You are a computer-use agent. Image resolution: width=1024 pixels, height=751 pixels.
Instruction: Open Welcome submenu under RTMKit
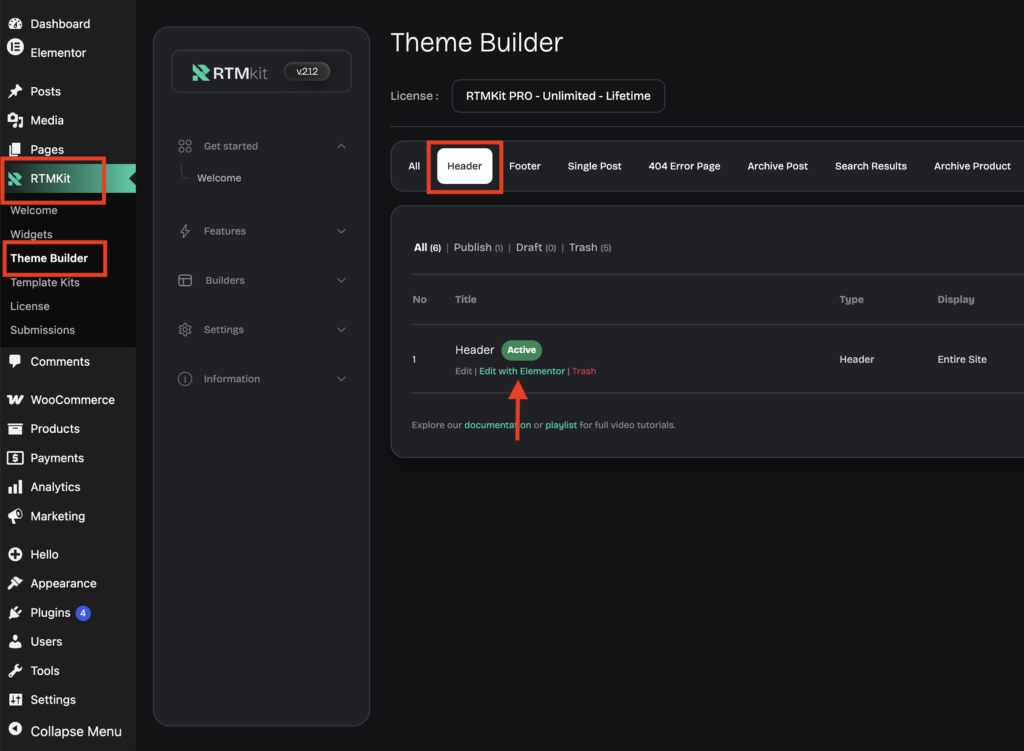point(34,210)
